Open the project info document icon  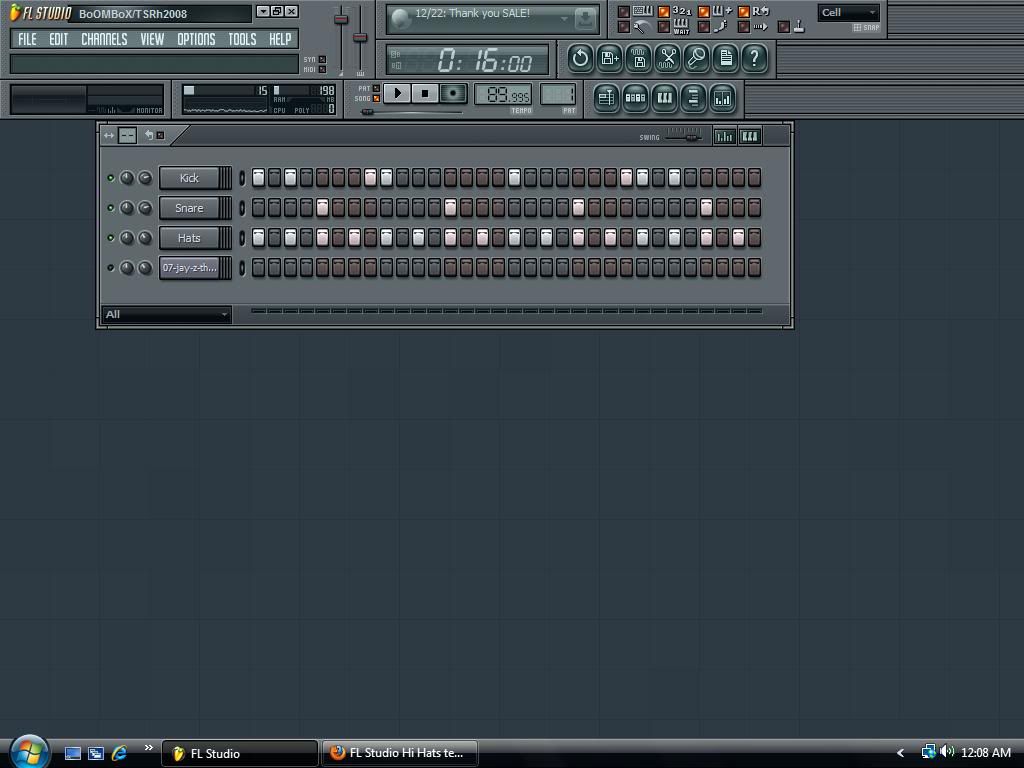tap(726, 59)
